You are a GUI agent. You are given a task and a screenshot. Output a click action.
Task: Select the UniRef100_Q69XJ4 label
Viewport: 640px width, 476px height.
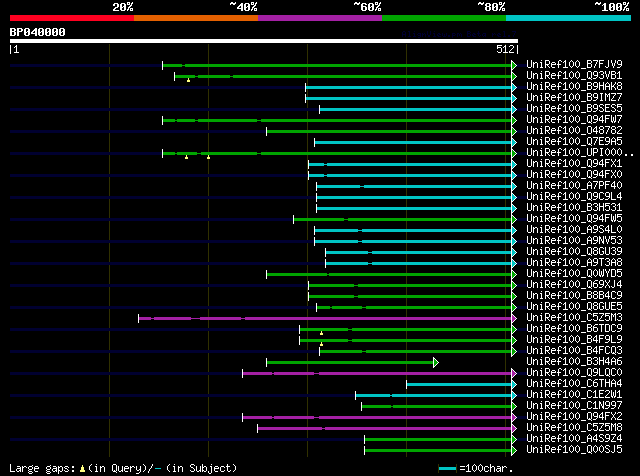coord(574,285)
